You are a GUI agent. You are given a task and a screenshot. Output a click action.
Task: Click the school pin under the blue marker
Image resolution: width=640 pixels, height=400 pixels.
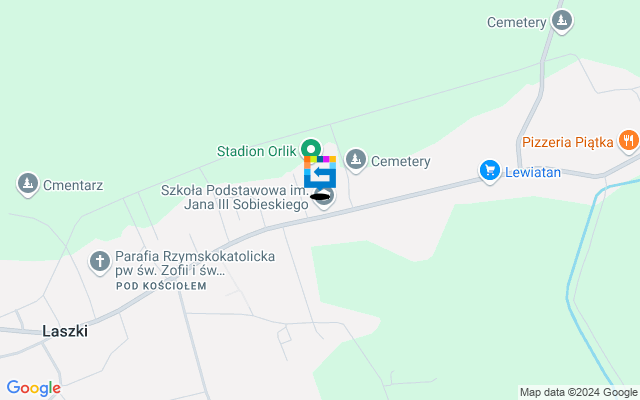click(x=324, y=198)
